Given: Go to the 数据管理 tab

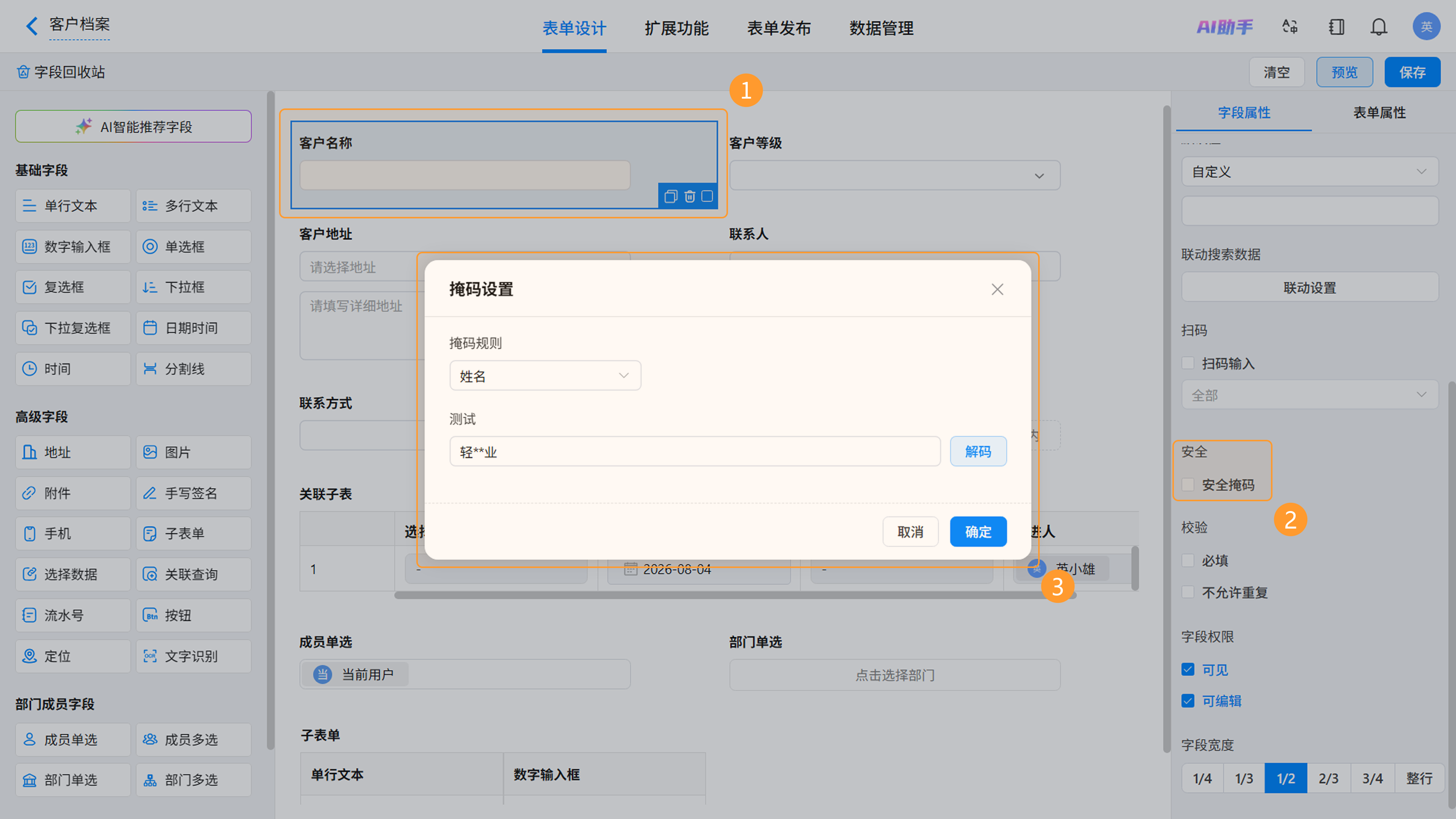Looking at the screenshot, I should coord(881,28).
